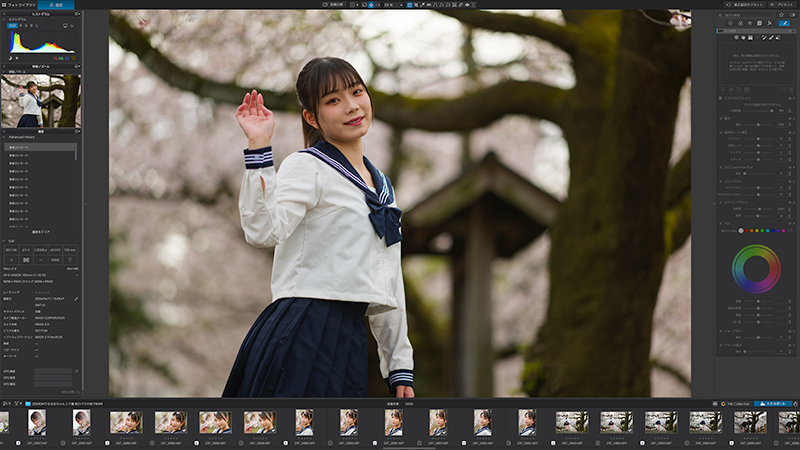
Task: Toggle the active-corrections-only switch
Action: [792, 15]
